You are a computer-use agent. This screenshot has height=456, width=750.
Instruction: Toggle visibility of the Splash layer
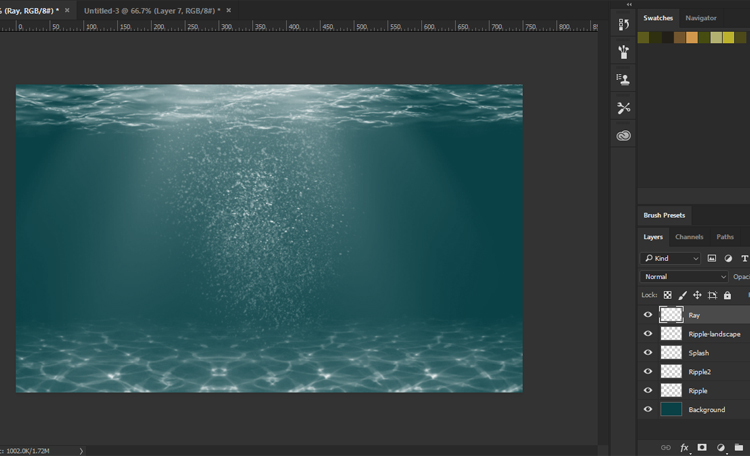pyautogui.click(x=648, y=353)
